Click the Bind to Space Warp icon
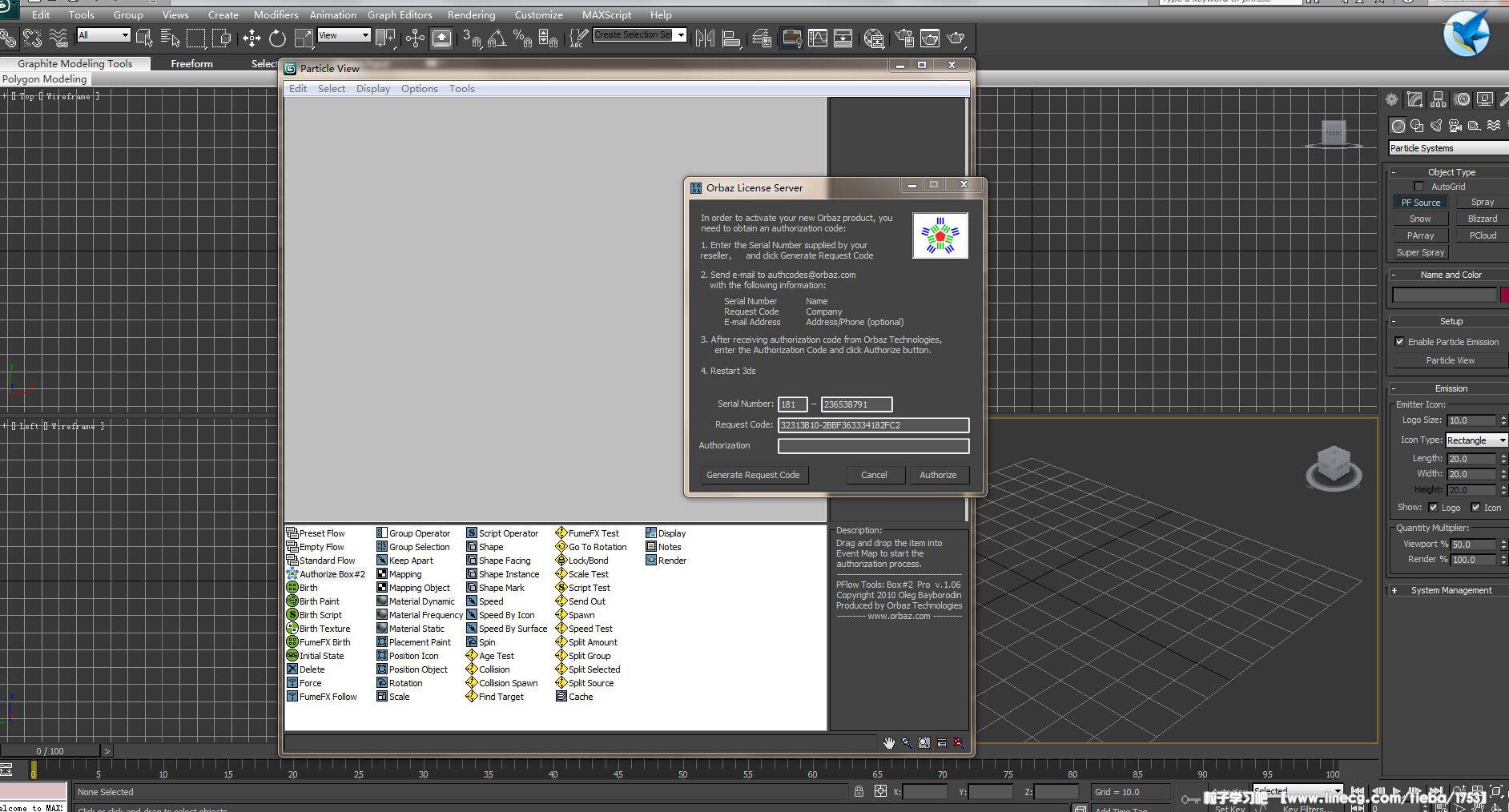 point(58,38)
